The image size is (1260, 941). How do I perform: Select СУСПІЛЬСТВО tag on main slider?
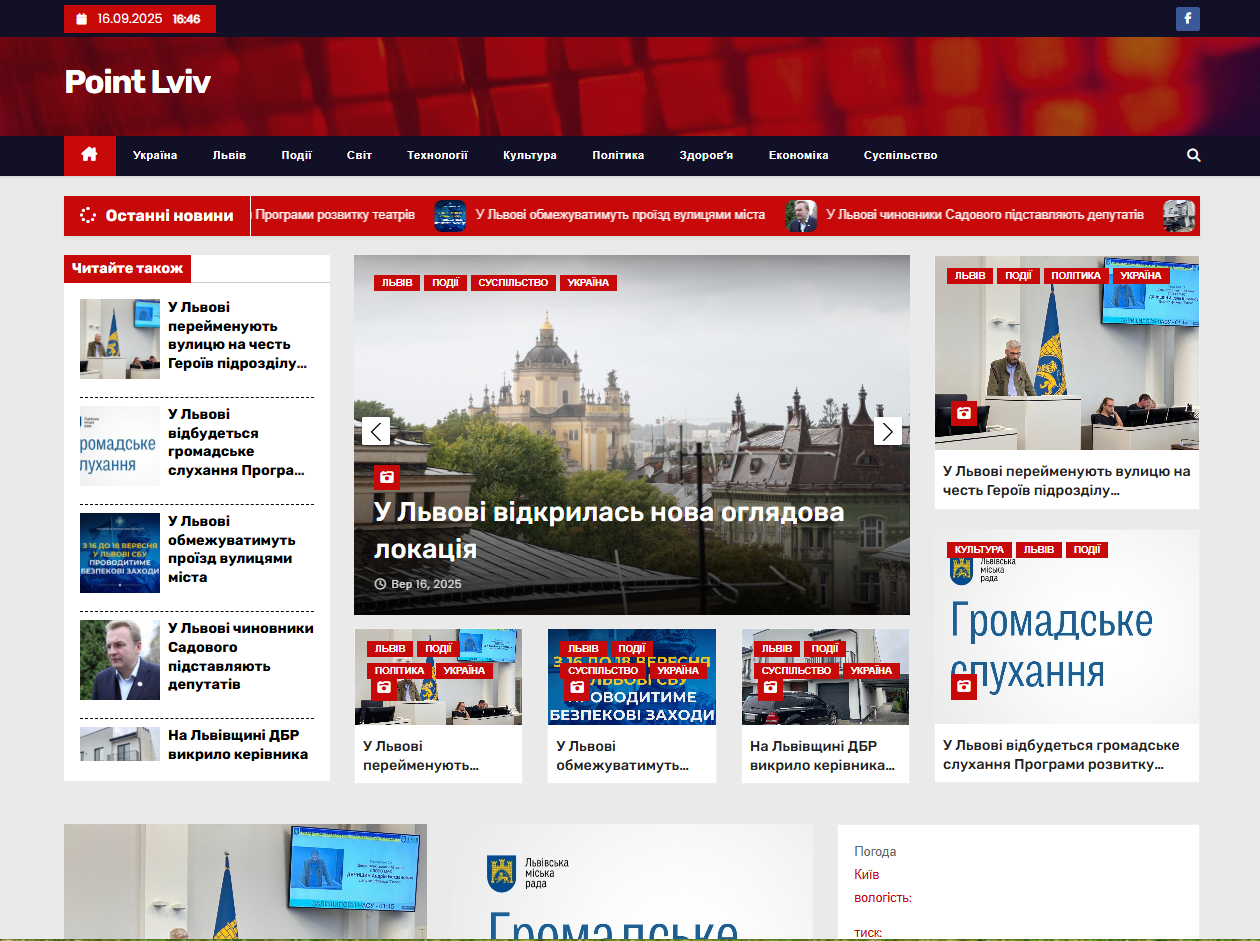click(x=514, y=283)
